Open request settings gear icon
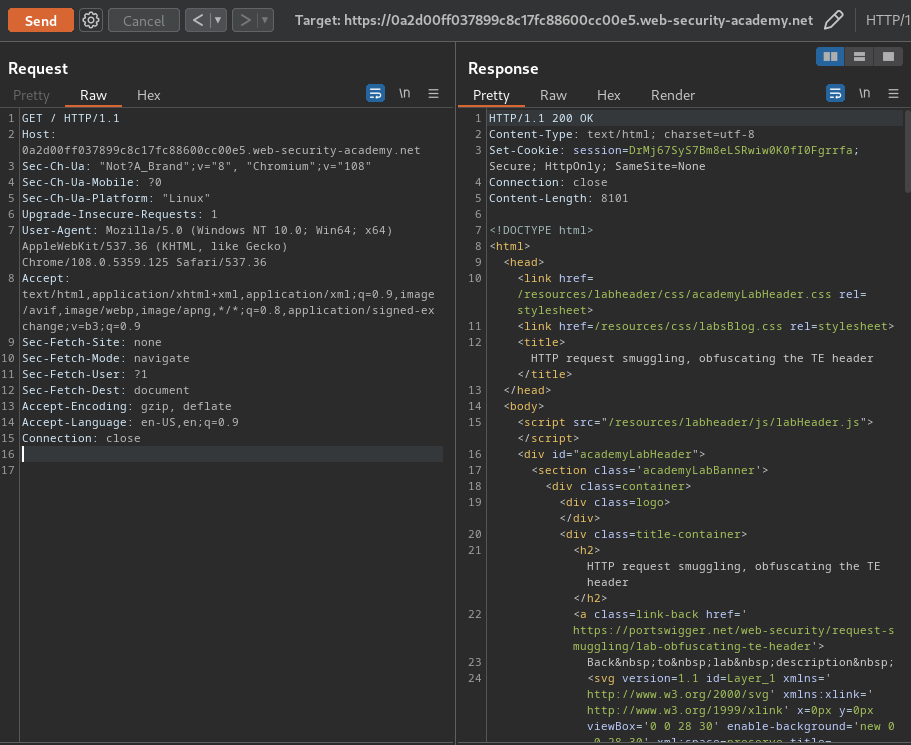This screenshot has height=745, width=911. click(x=91, y=20)
